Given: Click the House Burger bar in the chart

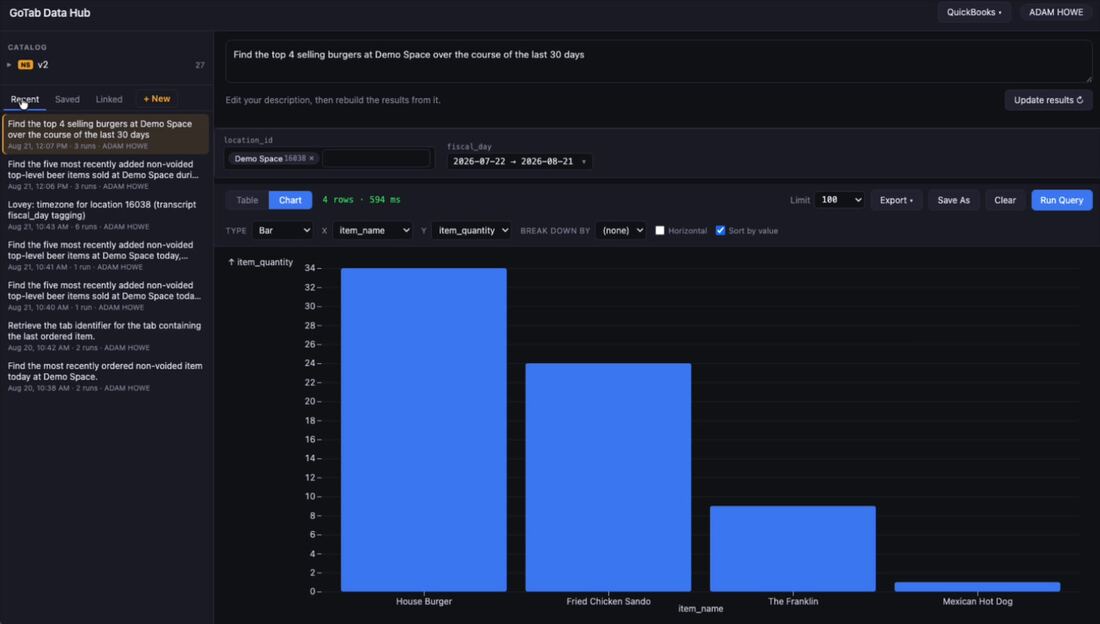Looking at the screenshot, I should pos(424,430).
